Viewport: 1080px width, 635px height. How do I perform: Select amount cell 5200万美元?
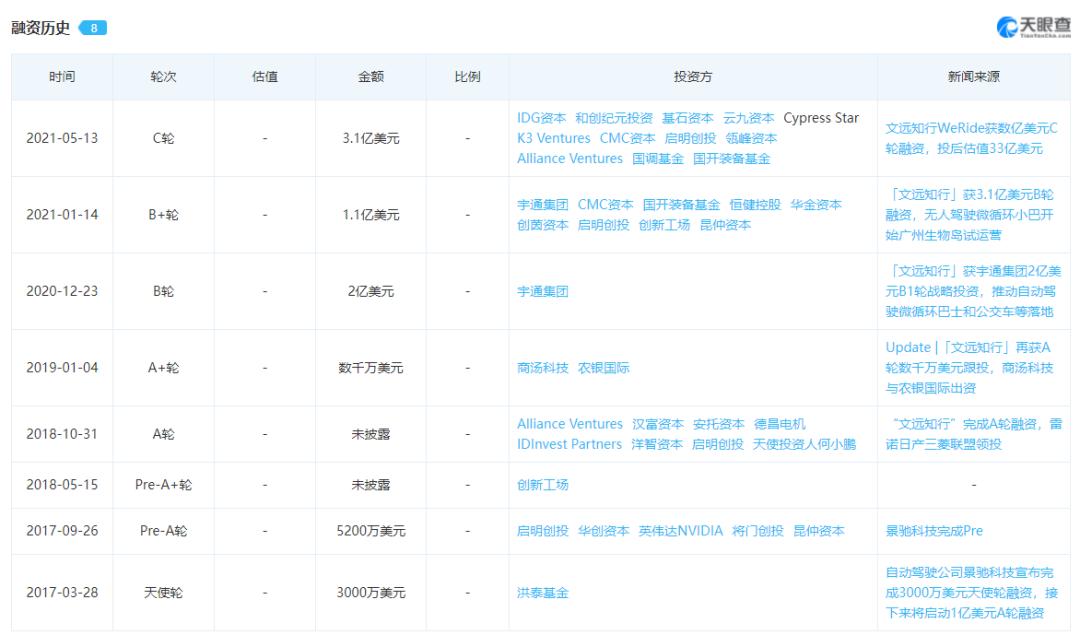click(371, 531)
